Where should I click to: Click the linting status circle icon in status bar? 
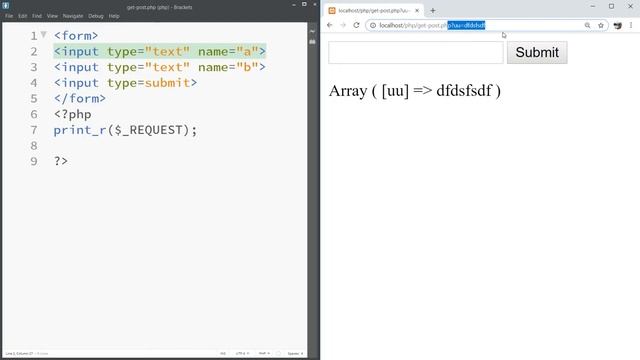pyautogui.click(x=278, y=353)
